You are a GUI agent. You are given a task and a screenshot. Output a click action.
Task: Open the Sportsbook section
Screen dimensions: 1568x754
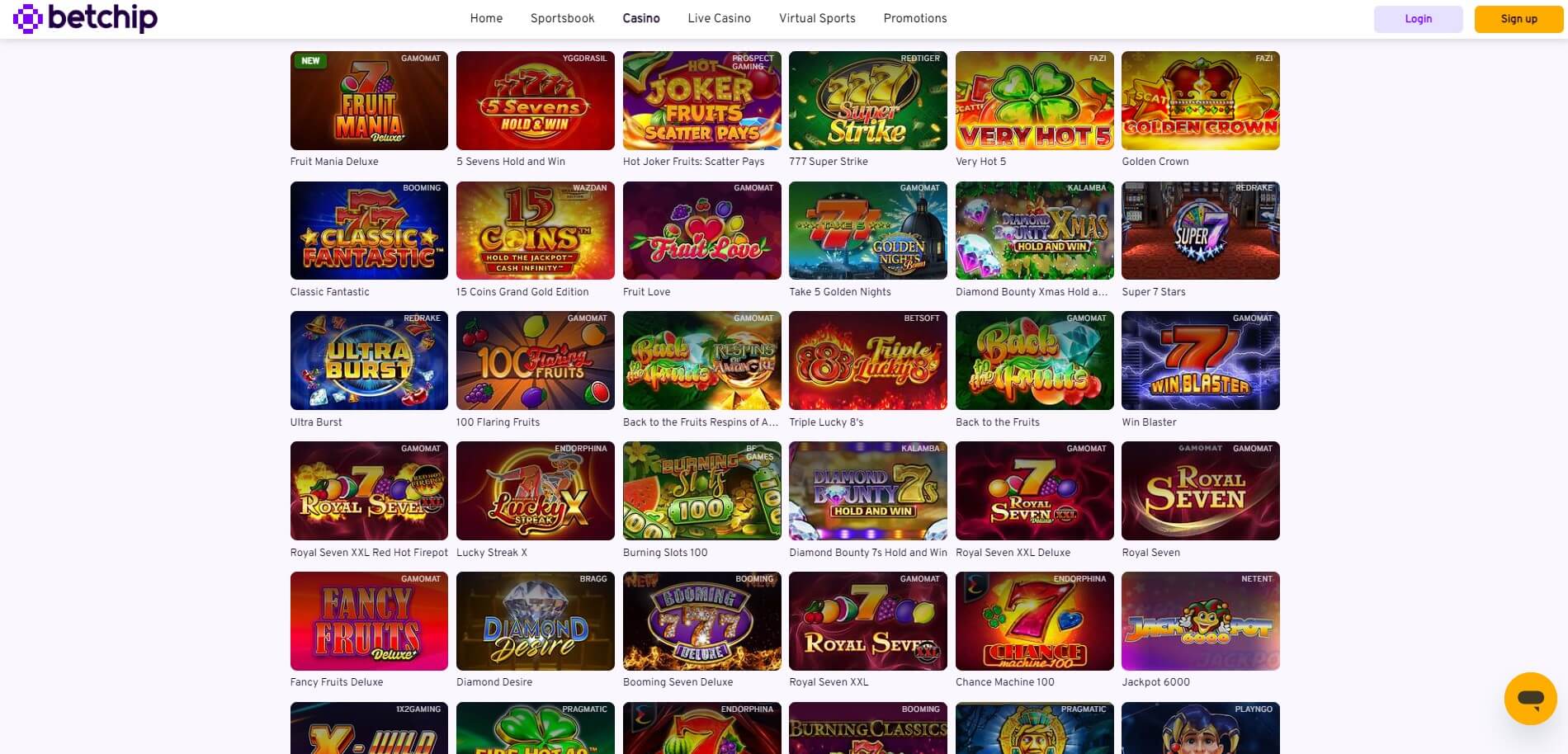(562, 18)
